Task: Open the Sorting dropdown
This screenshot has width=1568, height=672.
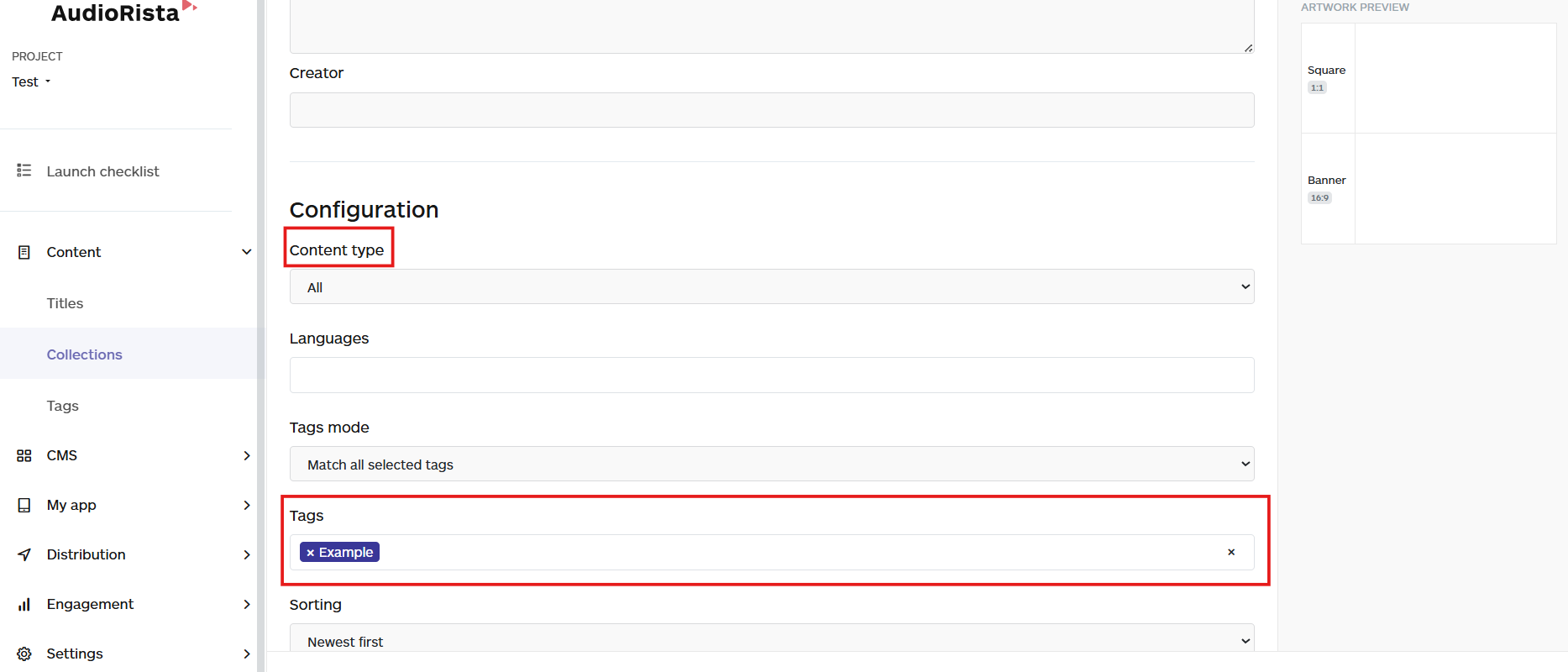Action: click(771, 640)
